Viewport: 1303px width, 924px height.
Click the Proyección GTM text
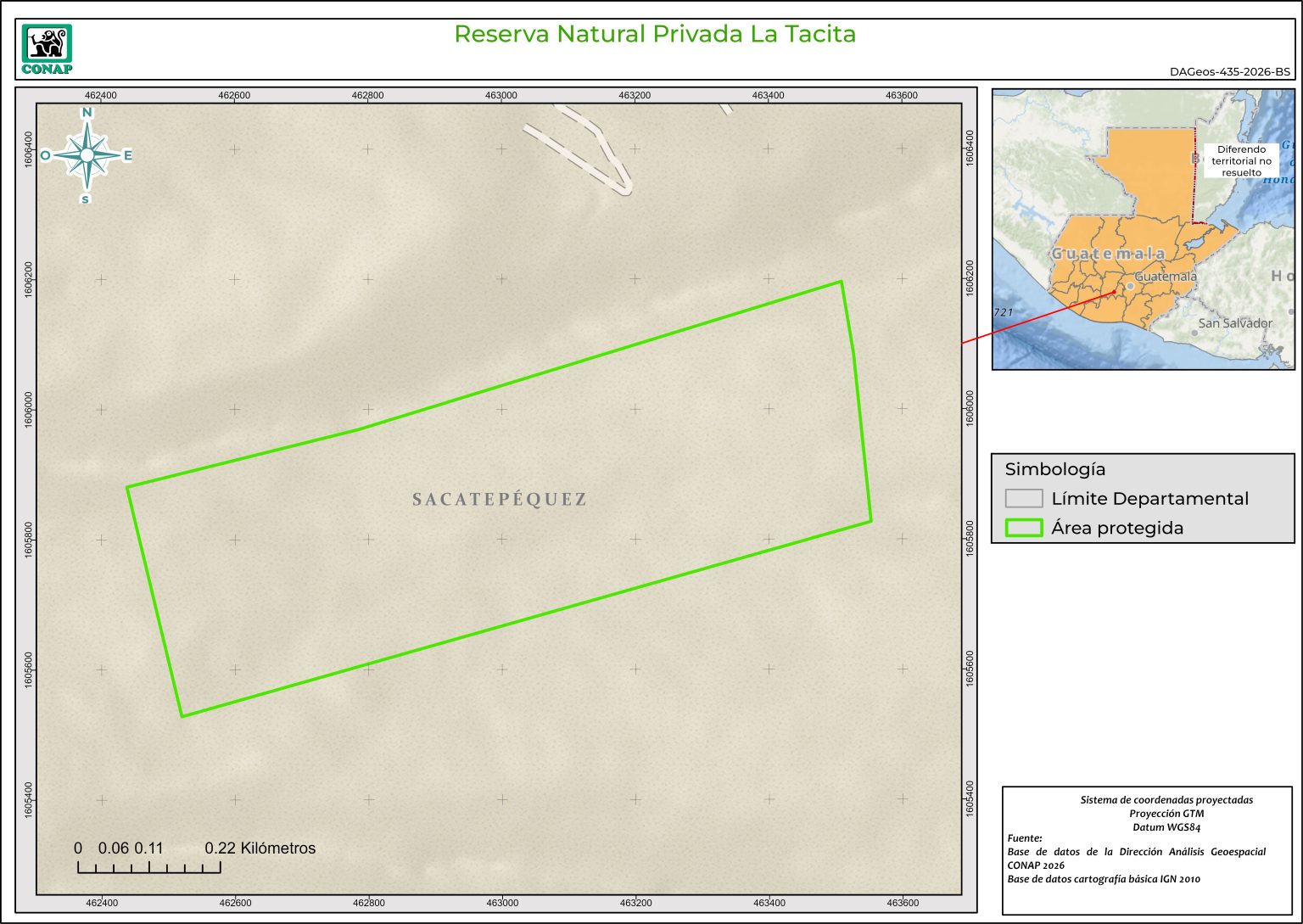1166,814
